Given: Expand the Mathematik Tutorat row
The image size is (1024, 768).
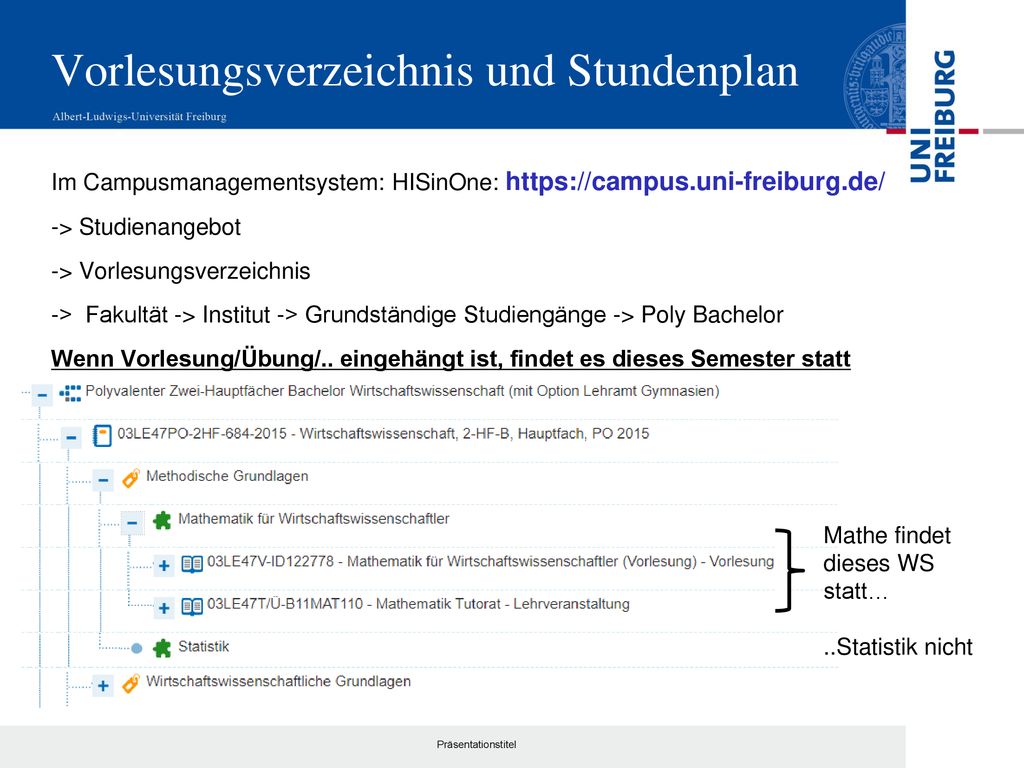Looking at the screenshot, I should (x=164, y=608).
